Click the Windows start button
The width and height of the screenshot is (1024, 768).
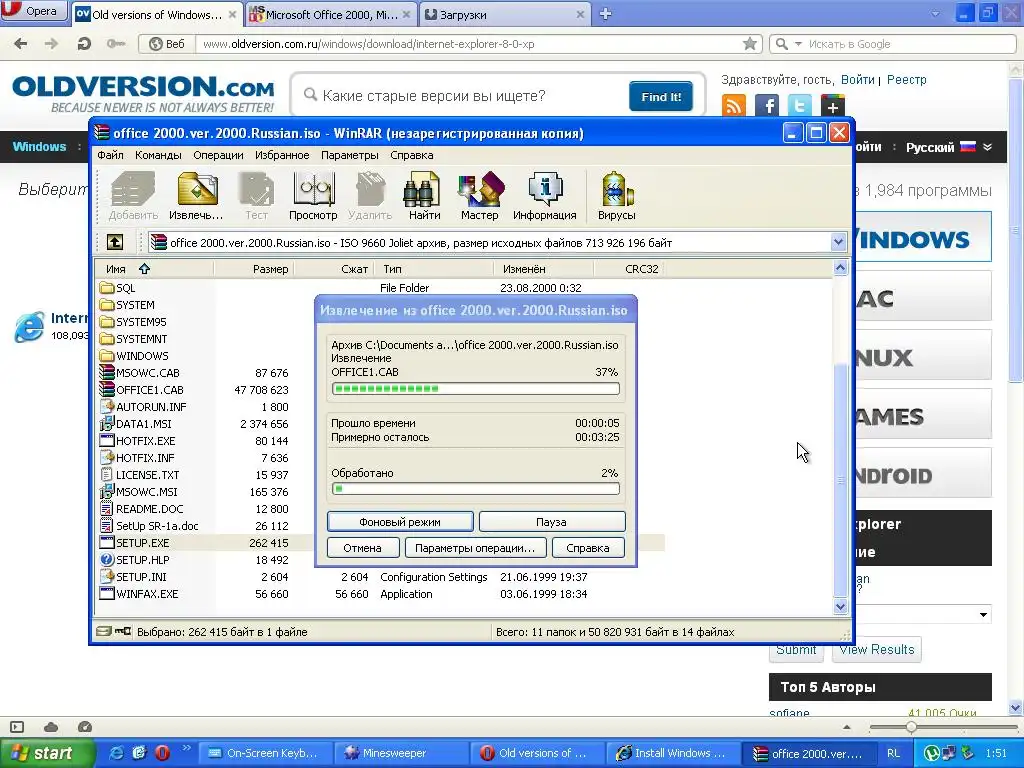[x=46, y=753]
